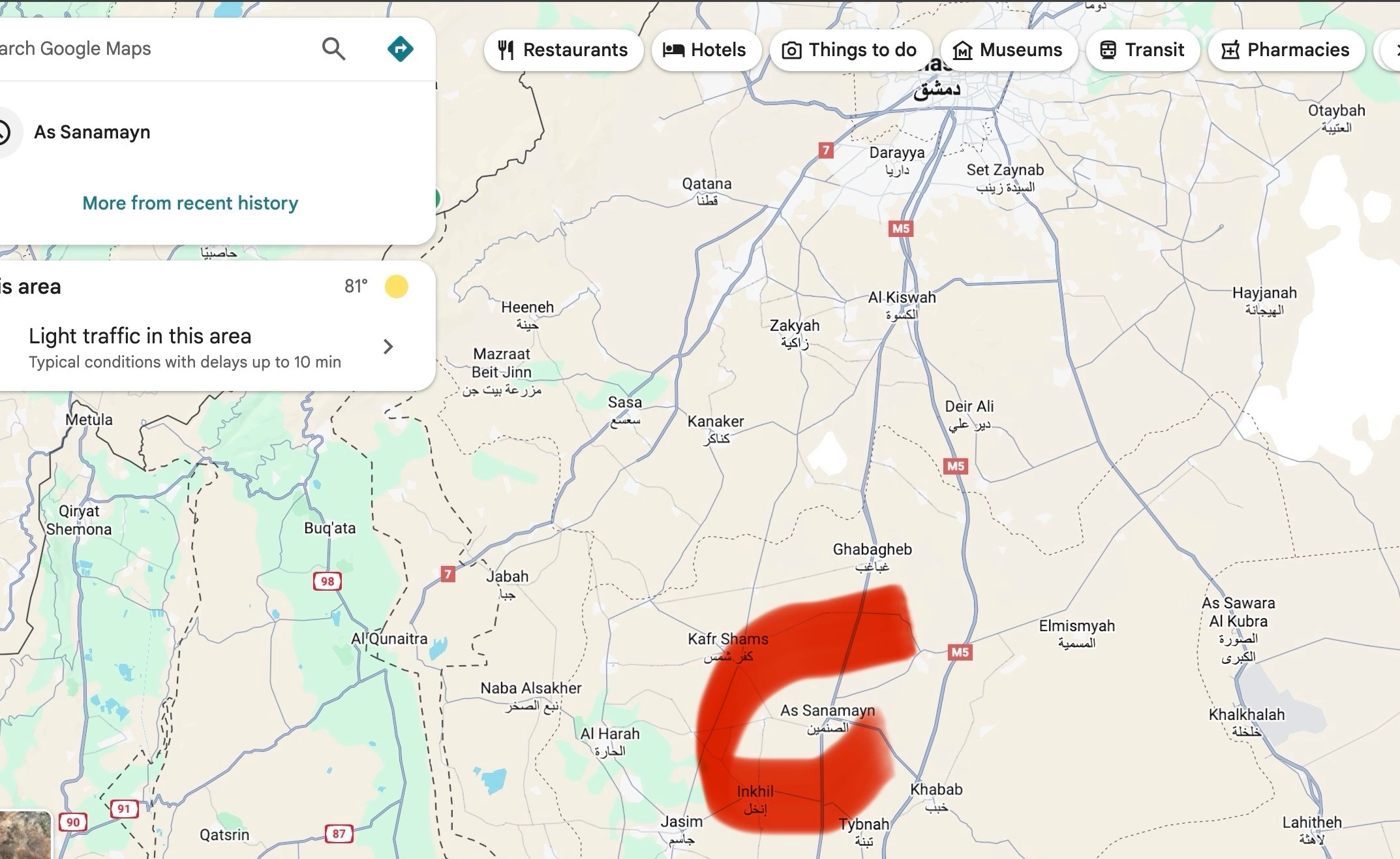Click the search magnifier icon
This screenshot has width=1400, height=859.
pyautogui.click(x=333, y=49)
